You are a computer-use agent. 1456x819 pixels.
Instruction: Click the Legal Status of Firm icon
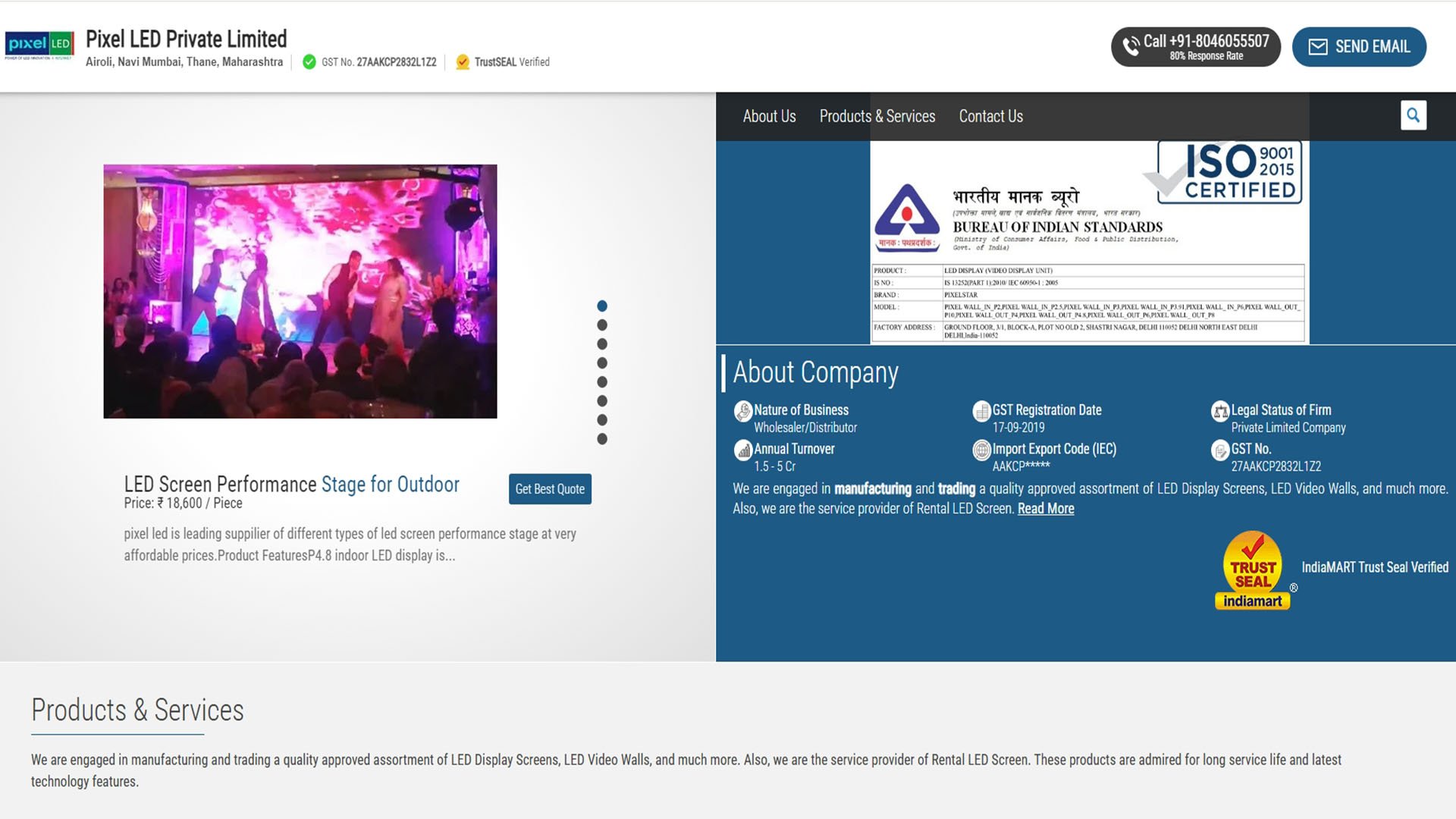[1220, 411]
